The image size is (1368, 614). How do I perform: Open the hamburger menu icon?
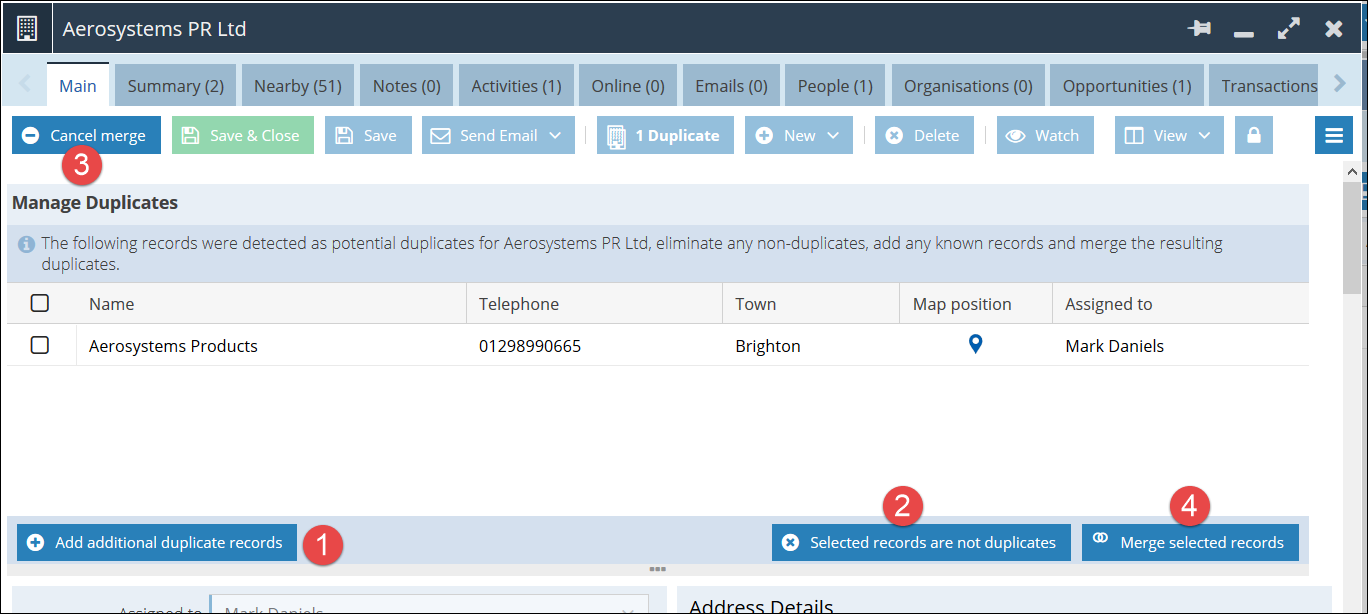click(1333, 136)
